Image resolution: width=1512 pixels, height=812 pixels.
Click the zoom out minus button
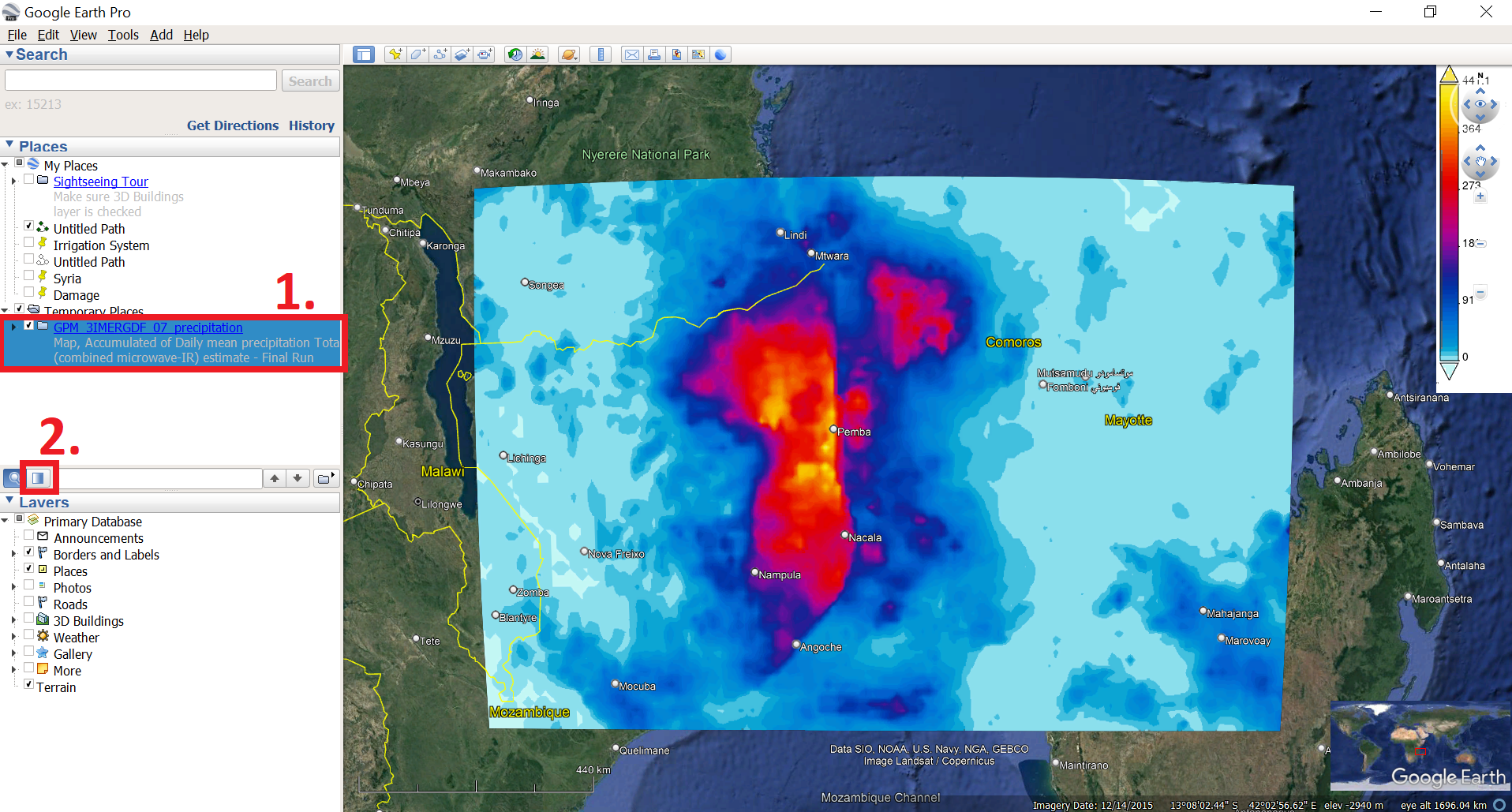tap(1480, 293)
